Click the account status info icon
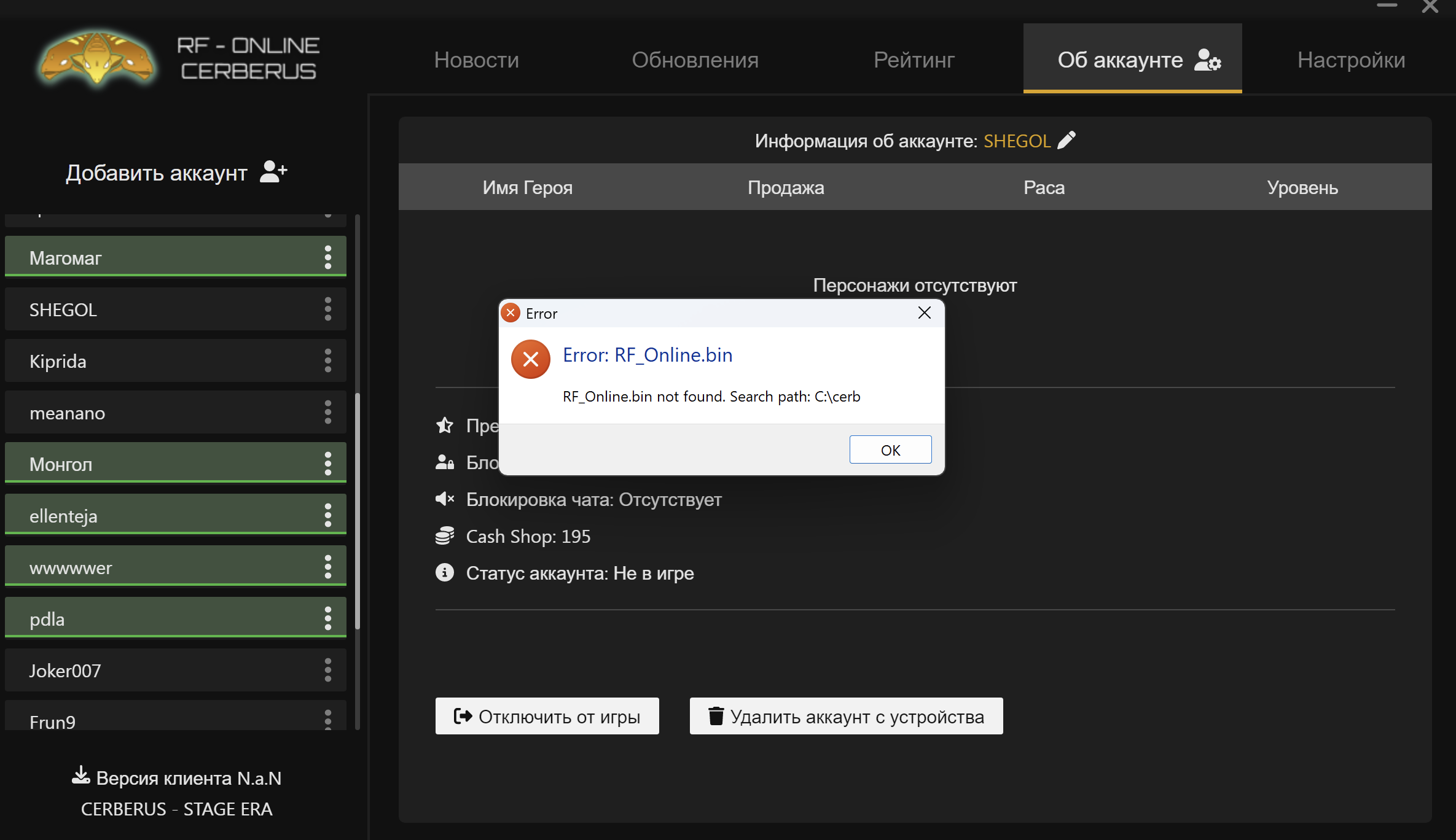The width and height of the screenshot is (1456, 840). 444,573
